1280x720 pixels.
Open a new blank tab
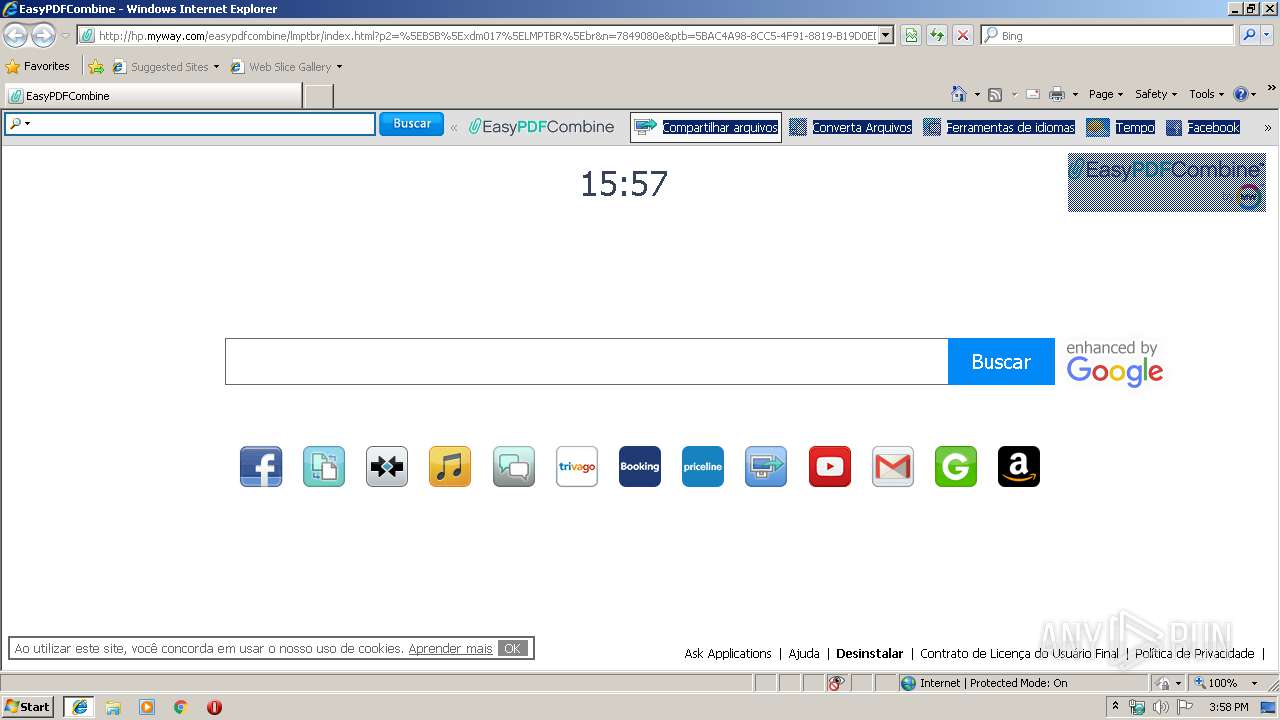coord(318,96)
